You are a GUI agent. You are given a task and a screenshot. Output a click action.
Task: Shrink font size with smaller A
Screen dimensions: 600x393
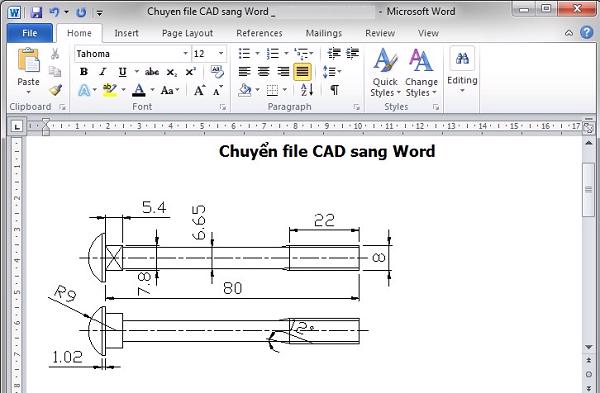coord(218,90)
